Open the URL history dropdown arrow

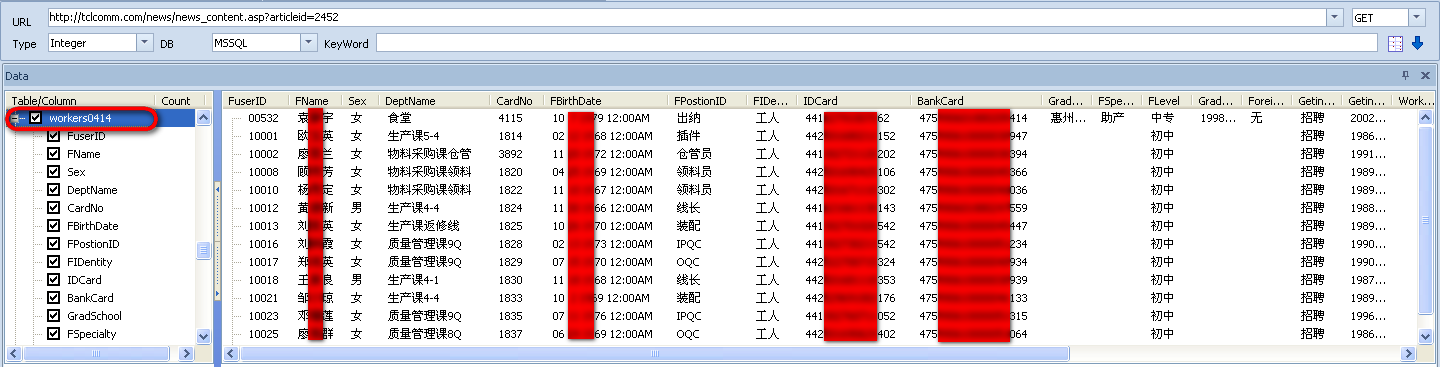pos(1335,17)
